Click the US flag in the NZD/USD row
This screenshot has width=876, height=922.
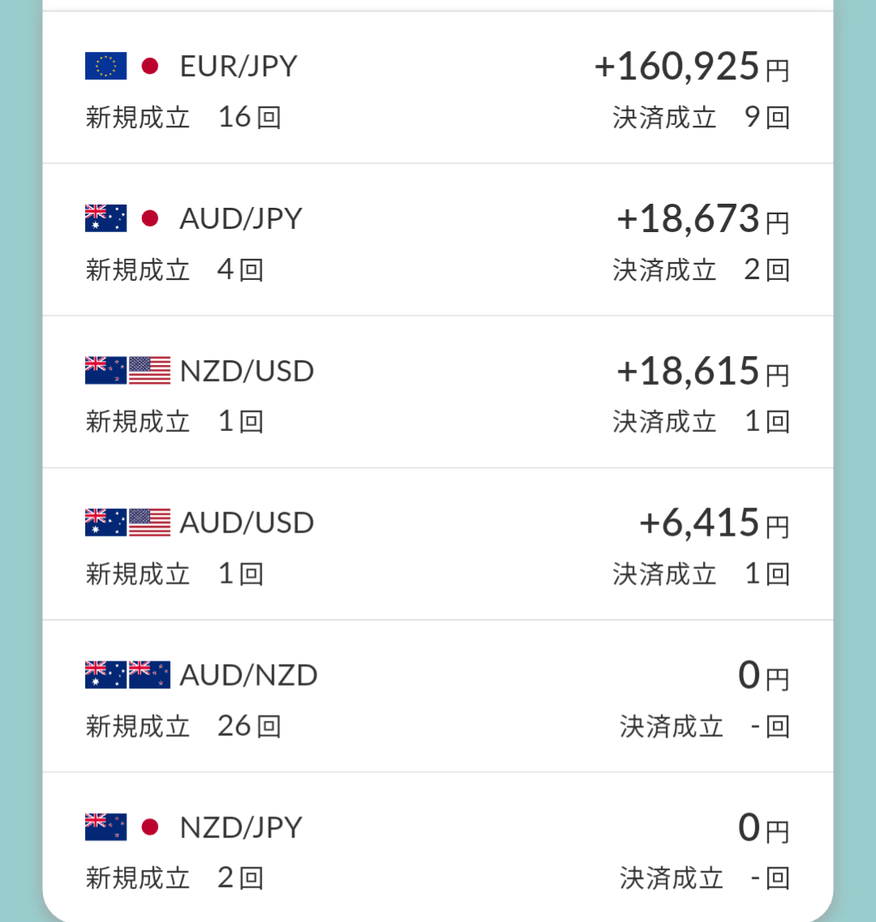pos(150,371)
